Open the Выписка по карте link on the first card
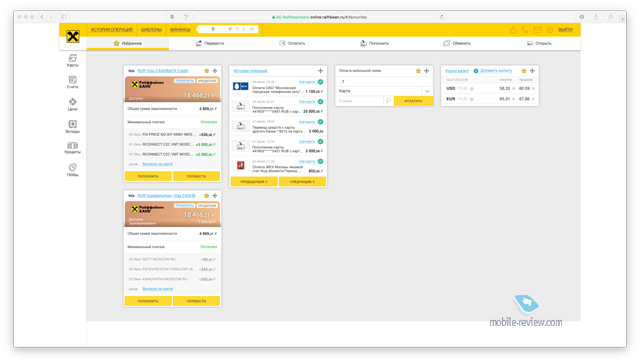This screenshot has width=640, height=363. pos(158,164)
